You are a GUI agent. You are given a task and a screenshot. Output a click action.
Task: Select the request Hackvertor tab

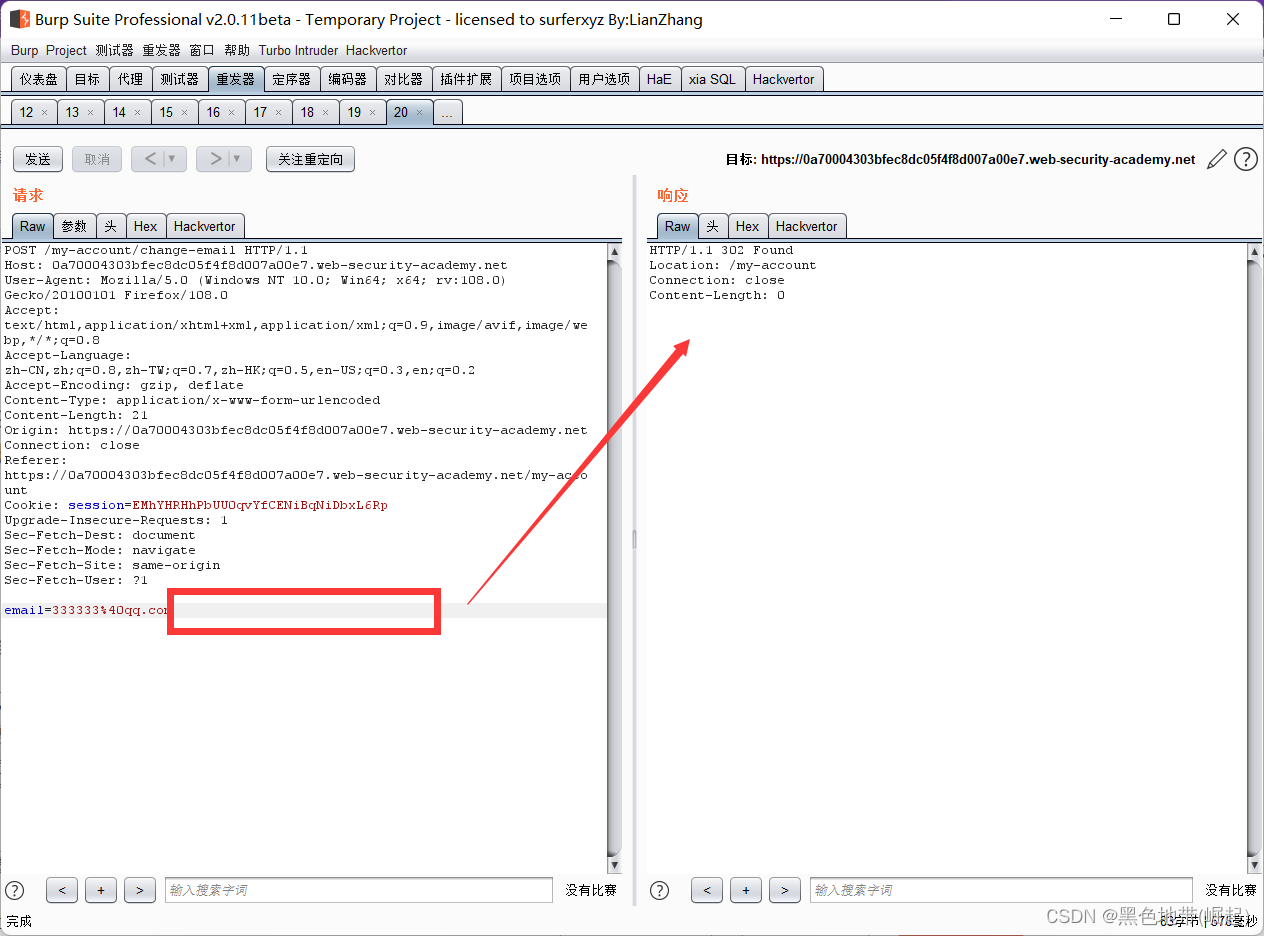click(205, 226)
